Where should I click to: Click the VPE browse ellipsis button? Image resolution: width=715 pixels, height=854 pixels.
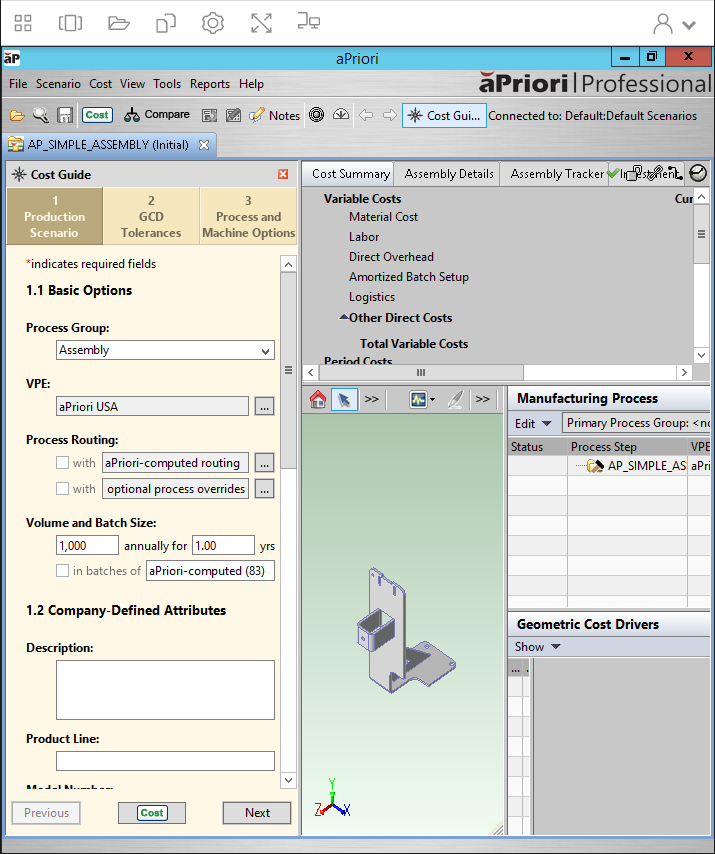pyautogui.click(x=264, y=406)
